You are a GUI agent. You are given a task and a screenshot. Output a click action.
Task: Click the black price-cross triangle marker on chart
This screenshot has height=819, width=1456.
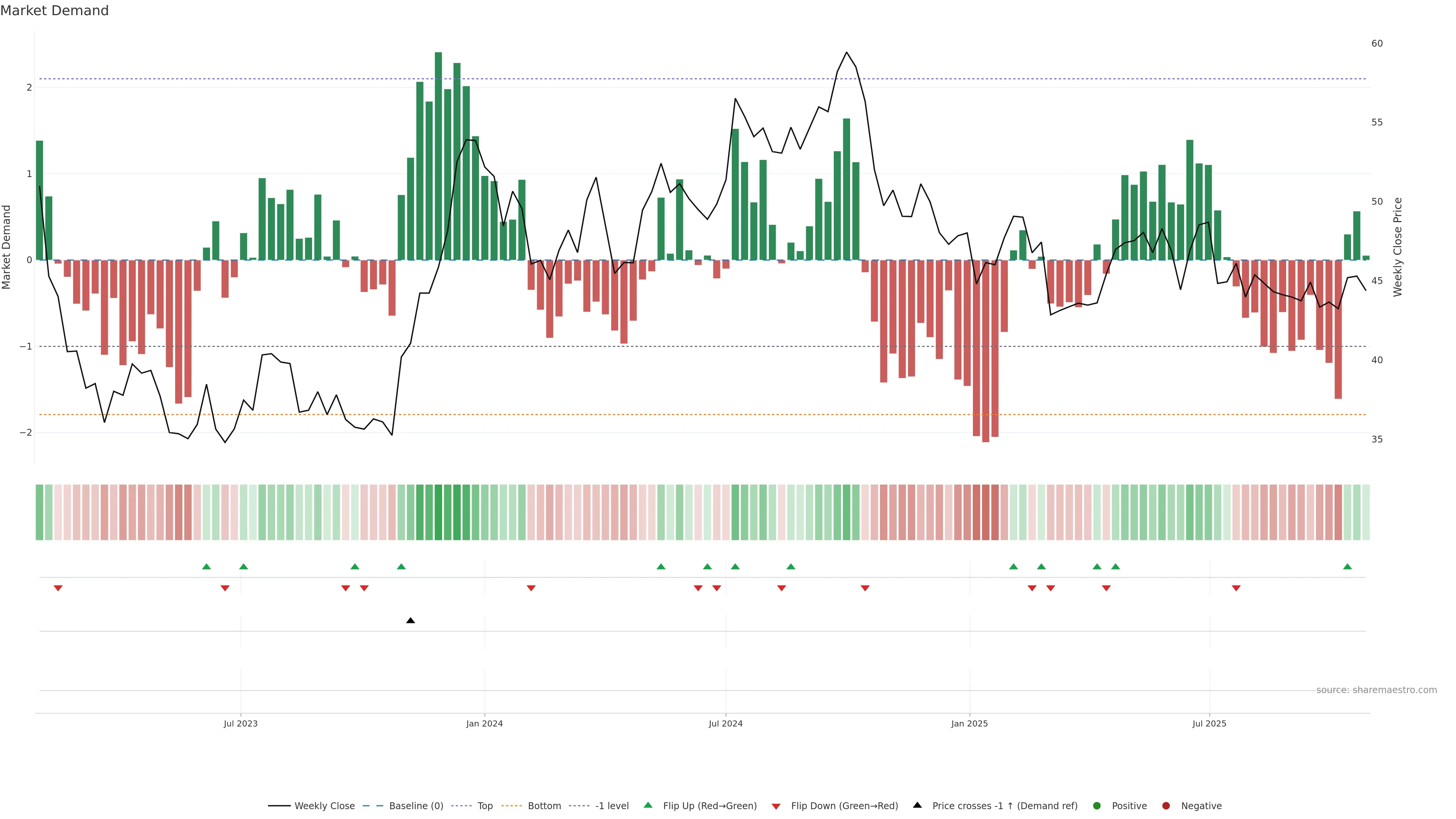click(x=411, y=621)
